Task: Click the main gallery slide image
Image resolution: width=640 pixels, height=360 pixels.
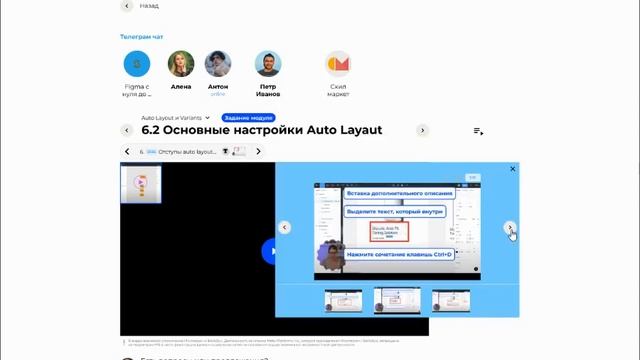Action: [397, 231]
